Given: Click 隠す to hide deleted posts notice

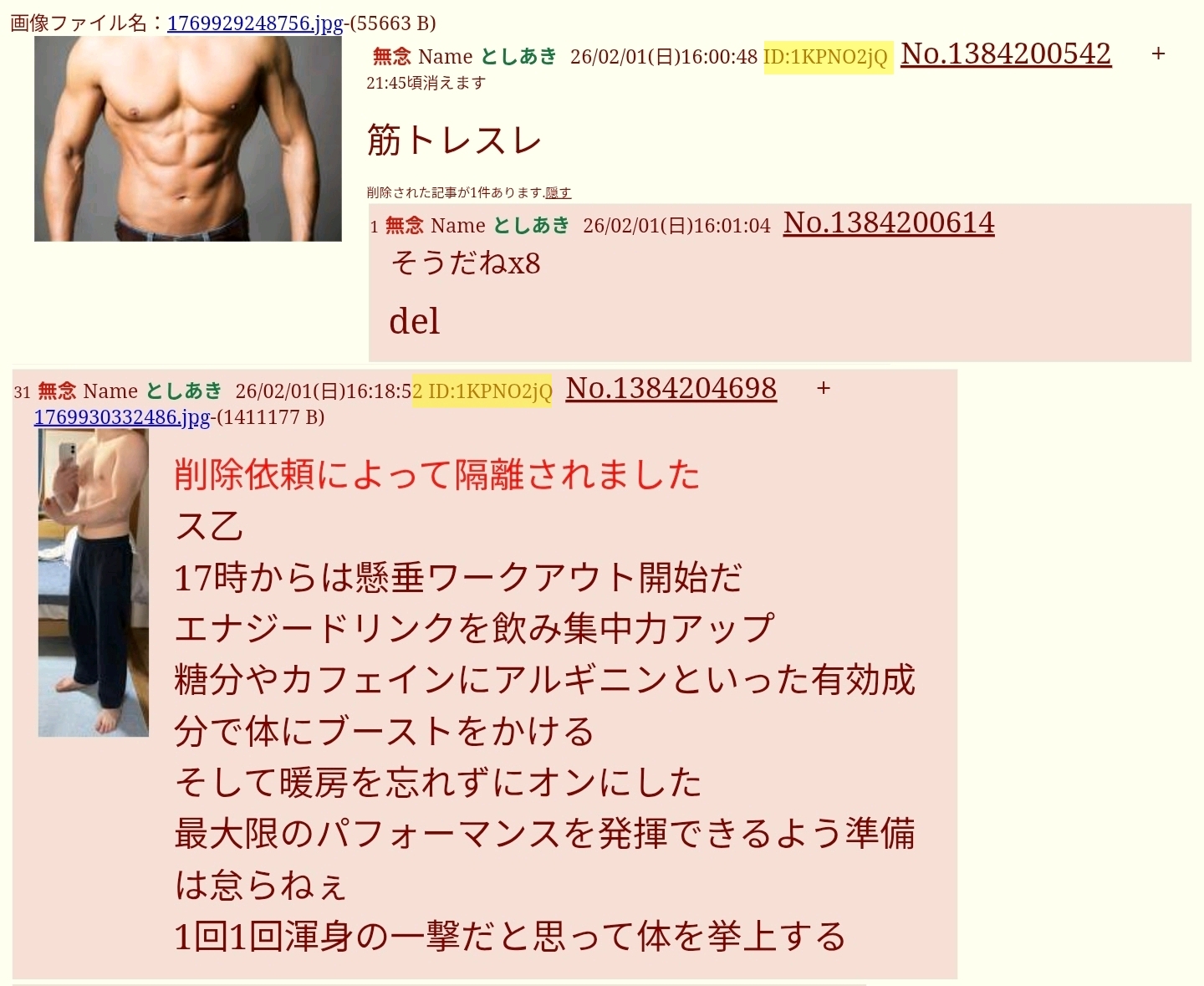Looking at the screenshot, I should click(x=559, y=192).
